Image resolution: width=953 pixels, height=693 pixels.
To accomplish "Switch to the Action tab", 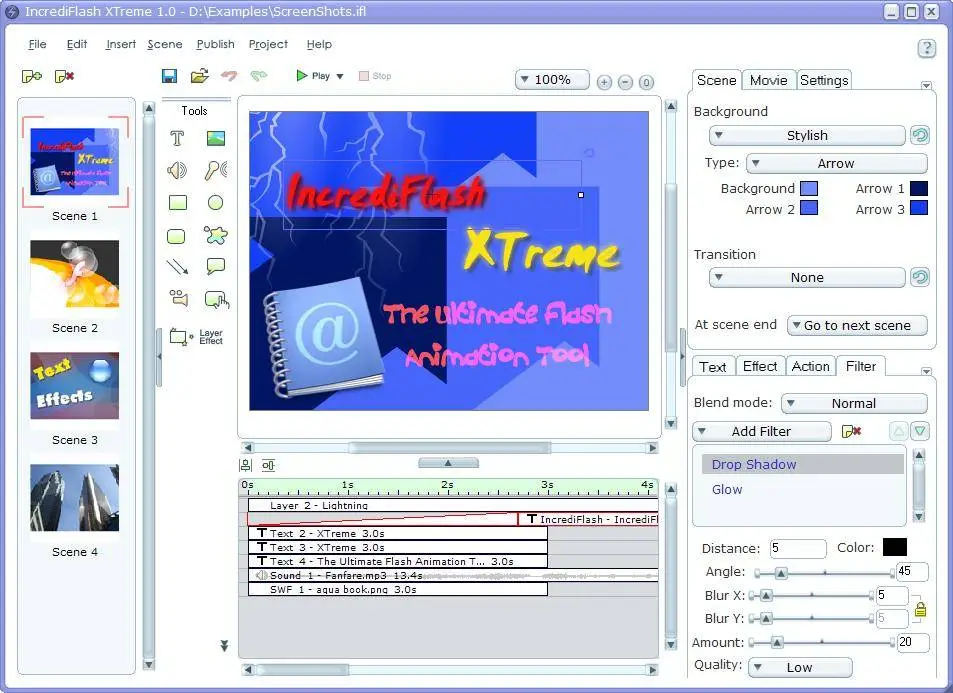I will (x=810, y=366).
